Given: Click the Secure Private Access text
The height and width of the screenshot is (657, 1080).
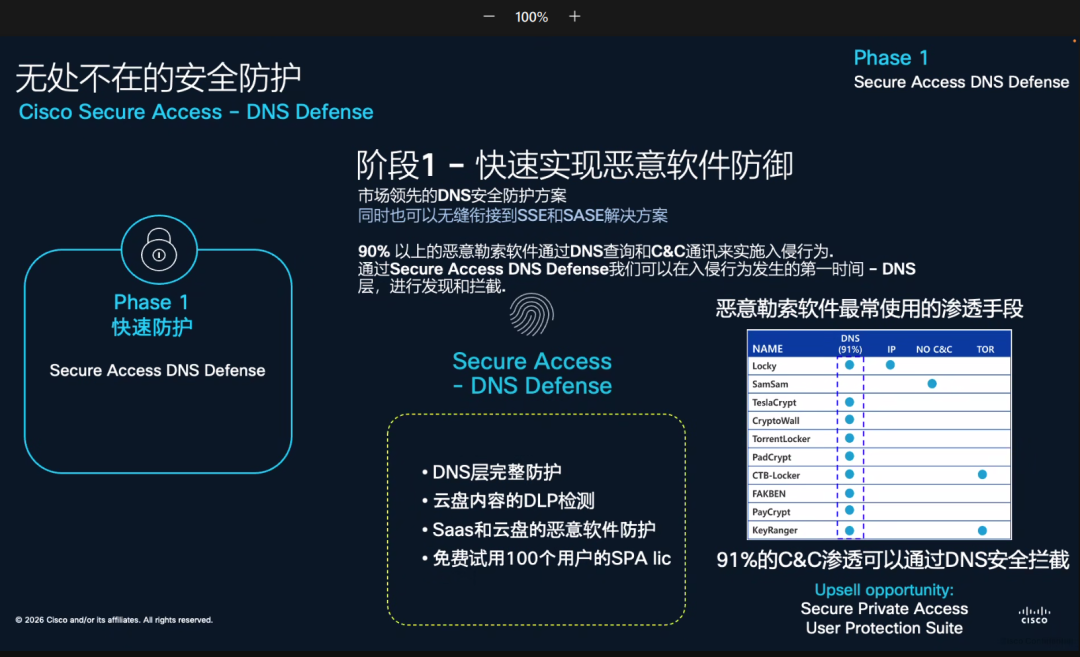Looking at the screenshot, I should [884, 609].
